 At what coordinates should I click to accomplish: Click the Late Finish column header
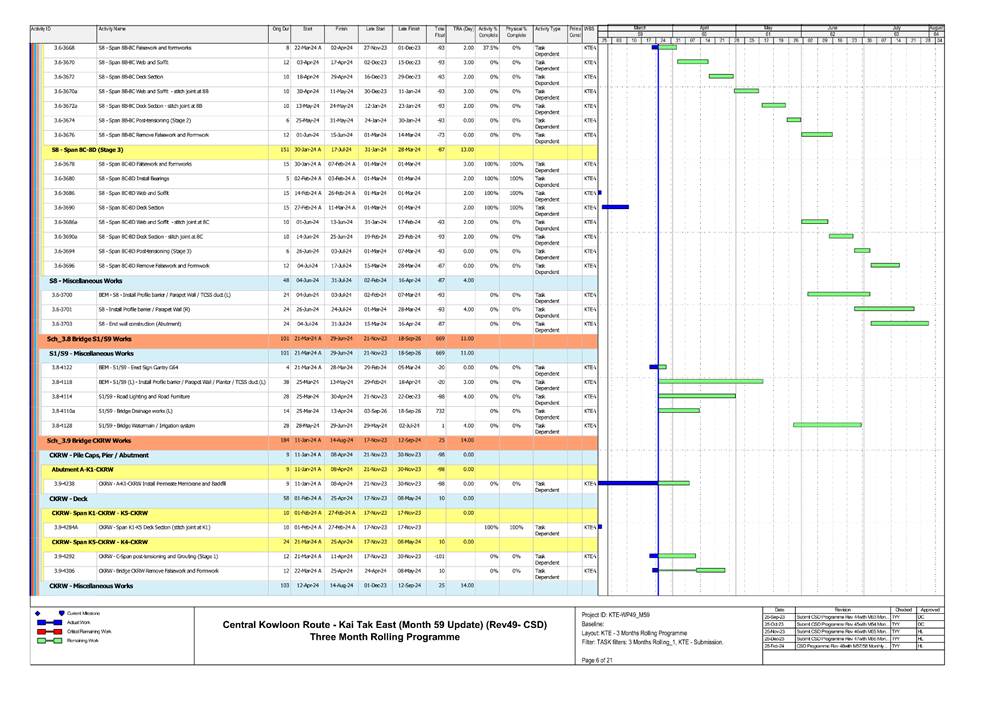408,31
